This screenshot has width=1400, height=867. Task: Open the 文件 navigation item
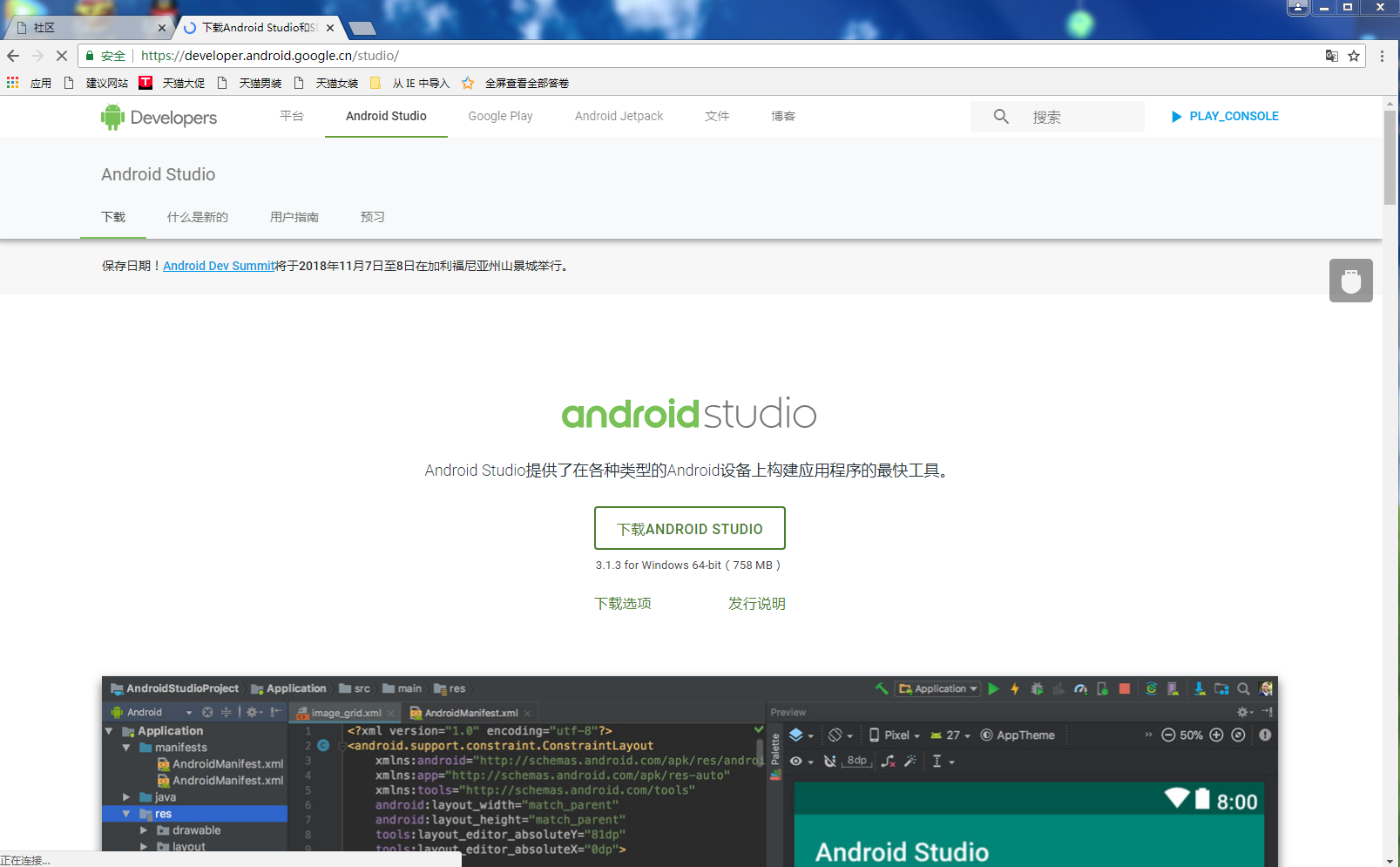click(x=717, y=116)
